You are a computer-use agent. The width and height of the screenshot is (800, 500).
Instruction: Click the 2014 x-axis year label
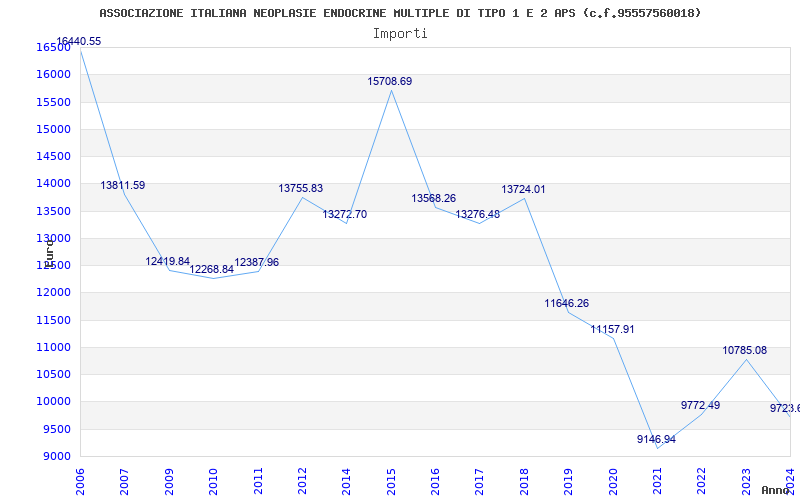point(346,481)
